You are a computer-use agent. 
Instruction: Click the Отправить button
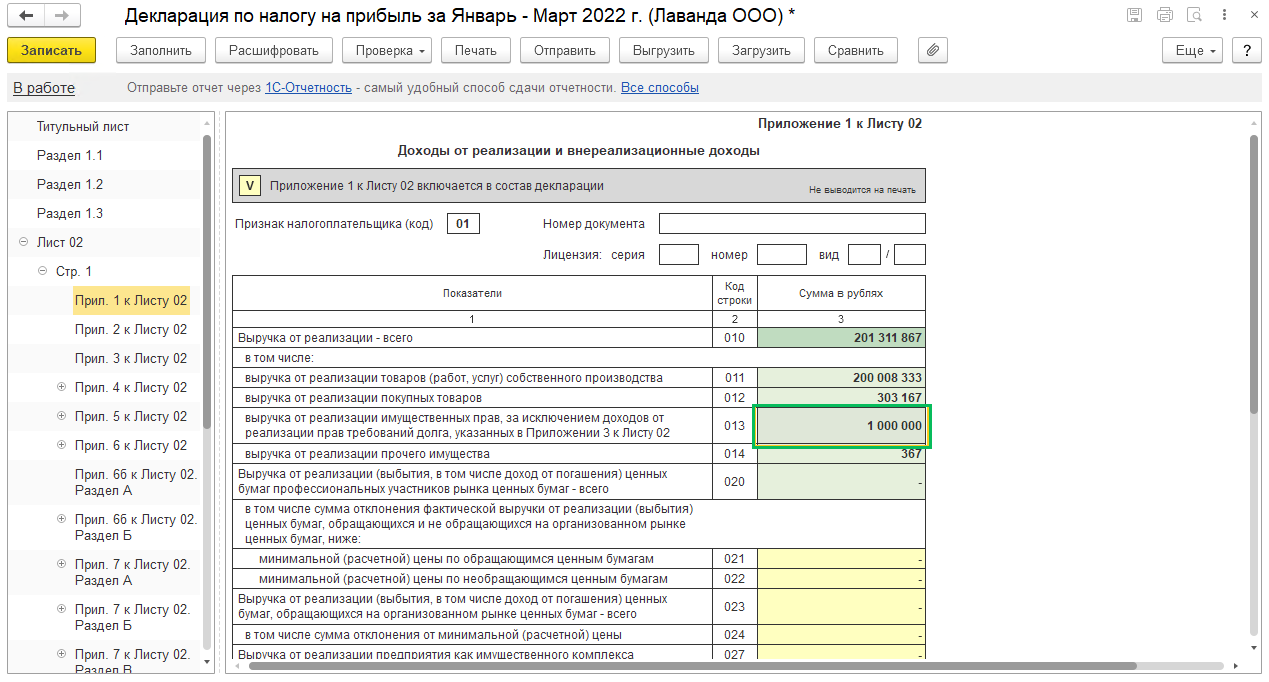pyautogui.click(x=565, y=50)
